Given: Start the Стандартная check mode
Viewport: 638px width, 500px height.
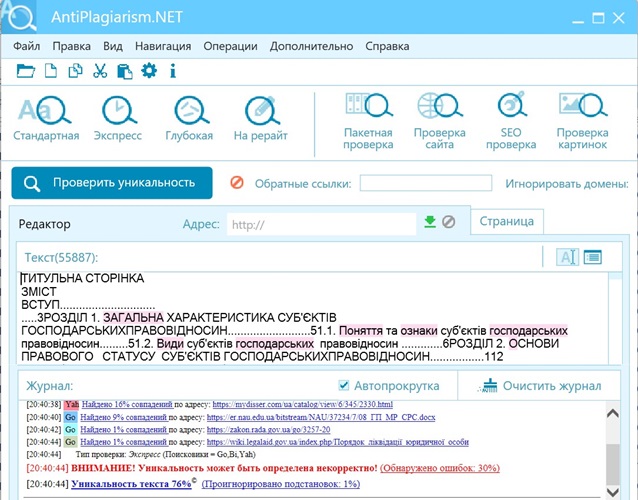Looking at the screenshot, I should coord(46,118).
